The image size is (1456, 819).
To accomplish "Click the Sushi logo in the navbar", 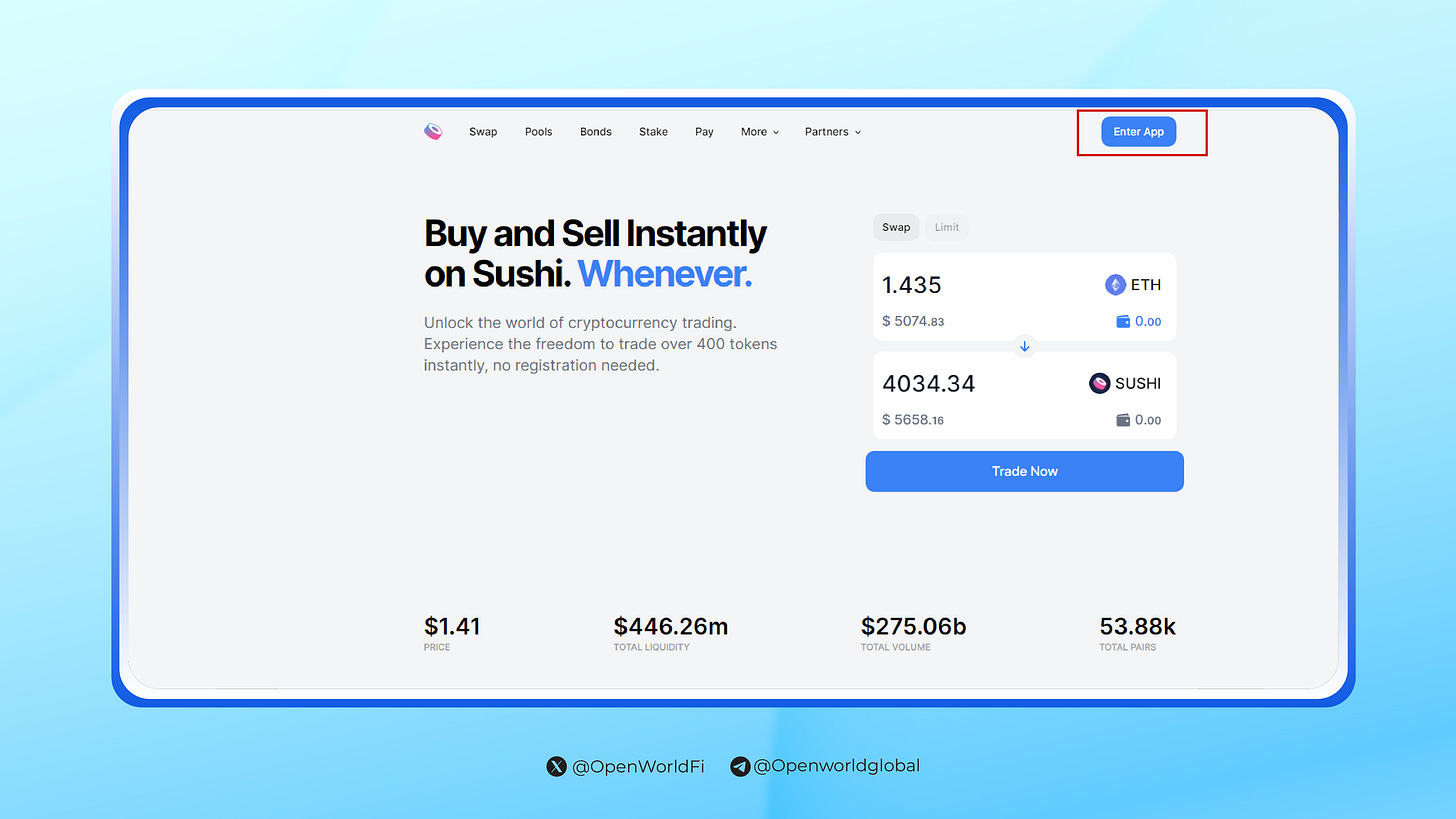I will click(433, 131).
